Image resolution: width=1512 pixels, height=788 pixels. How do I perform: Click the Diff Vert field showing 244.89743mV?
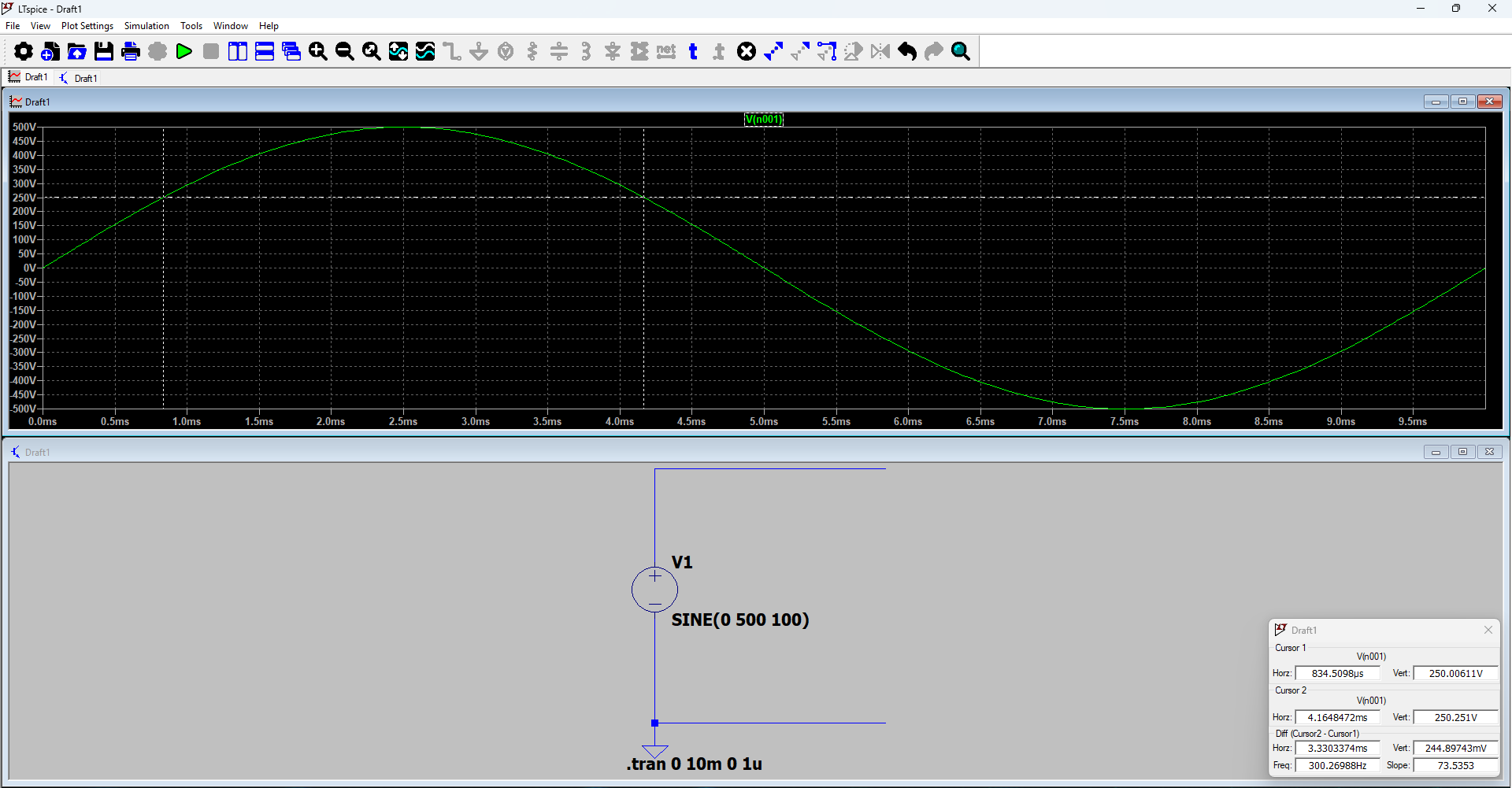(x=1455, y=748)
